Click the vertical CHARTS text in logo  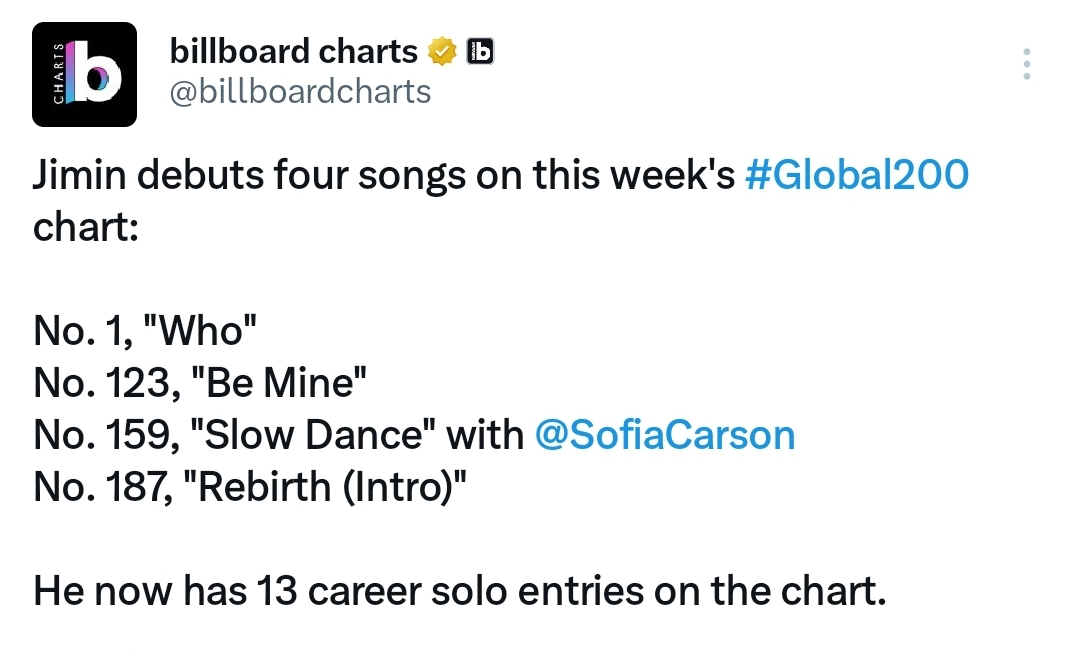[x=59, y=74]
